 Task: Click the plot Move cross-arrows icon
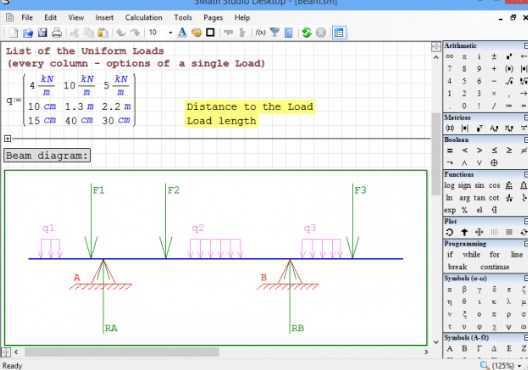(x=479, y=232)
